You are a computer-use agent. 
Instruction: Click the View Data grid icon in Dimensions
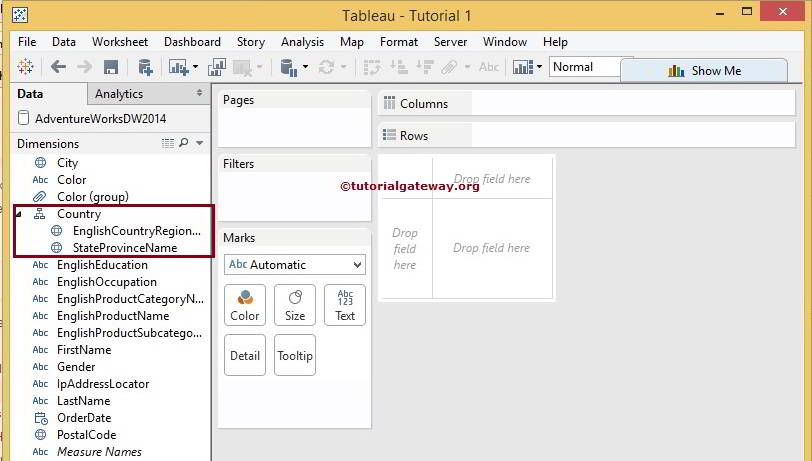tap(168, 143)
